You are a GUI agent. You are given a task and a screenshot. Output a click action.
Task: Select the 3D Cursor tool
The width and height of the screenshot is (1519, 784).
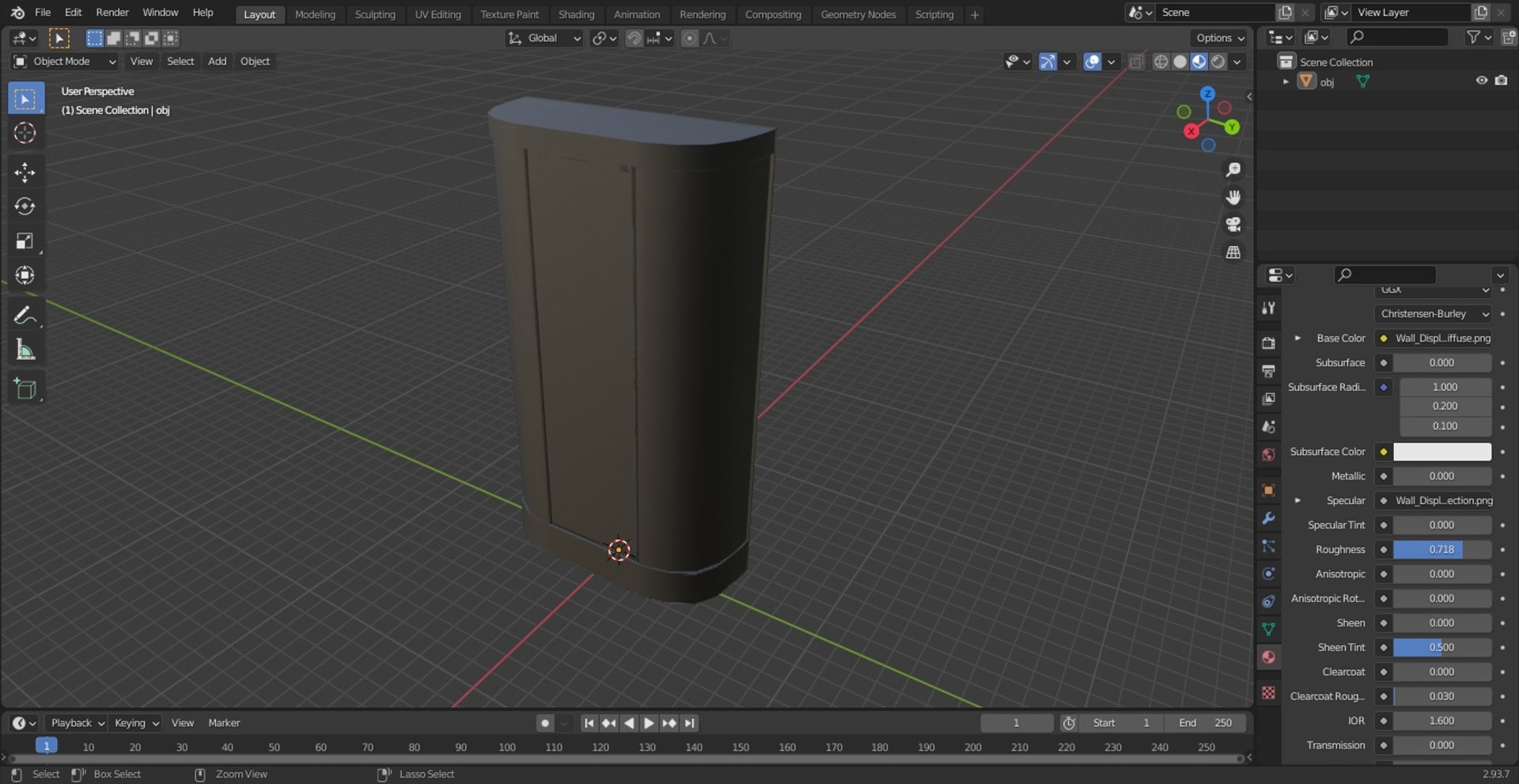(25, 133)
